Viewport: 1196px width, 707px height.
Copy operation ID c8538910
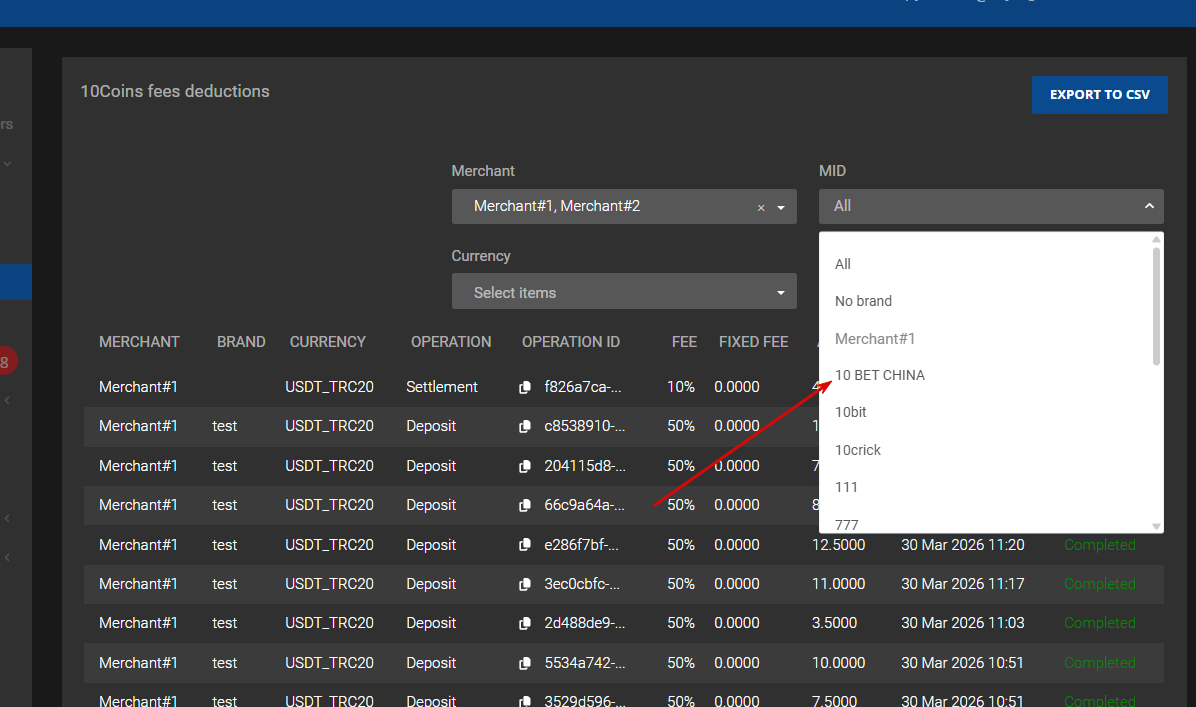point(525,427)
